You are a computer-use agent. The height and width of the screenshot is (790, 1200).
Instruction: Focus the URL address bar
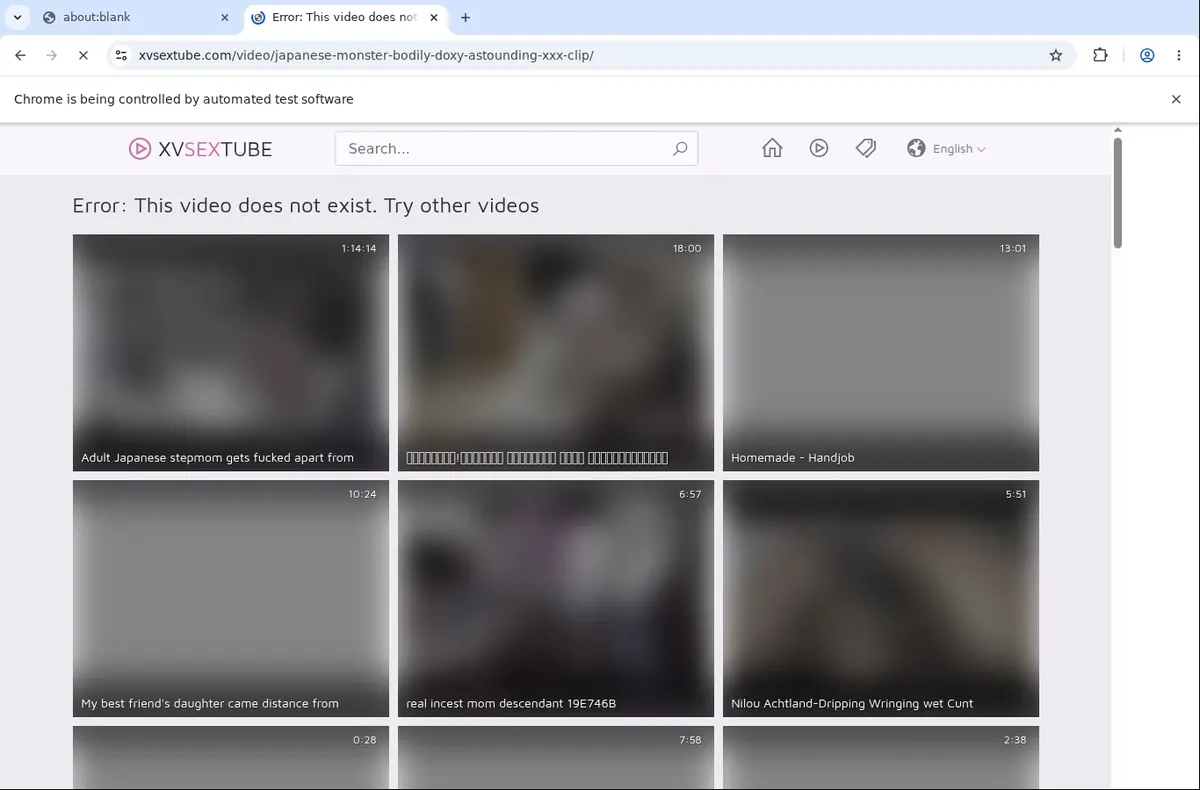coord(590,56)
